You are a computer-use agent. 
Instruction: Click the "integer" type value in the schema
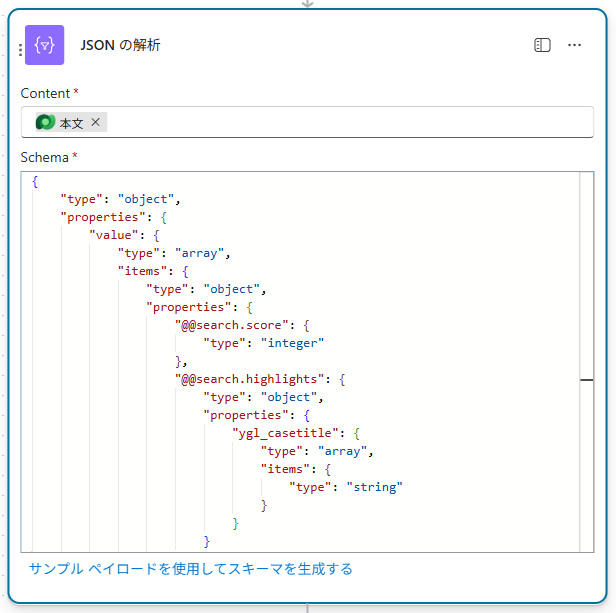293,343
